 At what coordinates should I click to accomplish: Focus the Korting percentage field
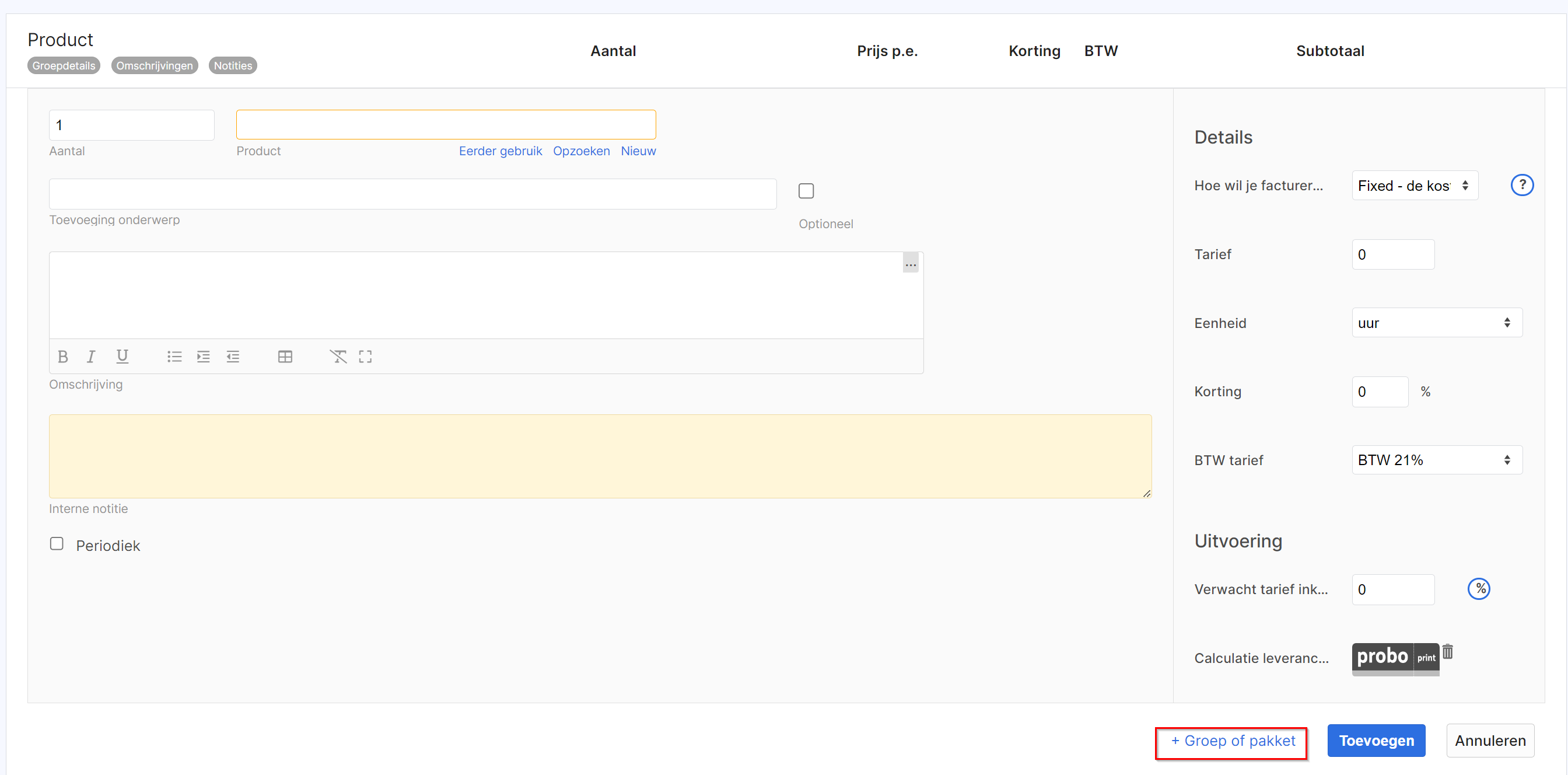coord(1381,392)
